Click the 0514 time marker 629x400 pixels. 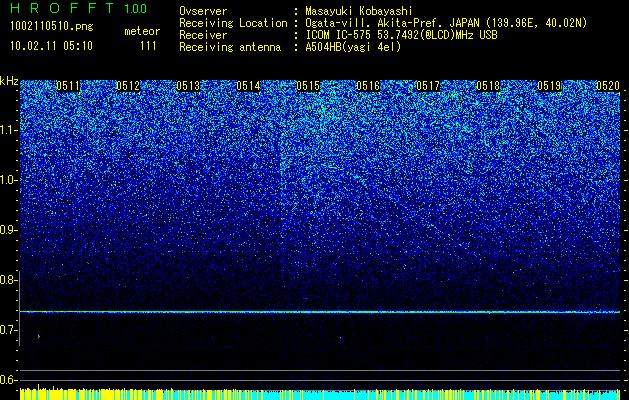pos(248,86)
